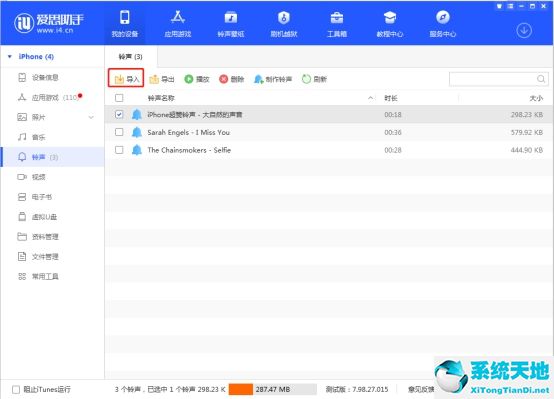Open the title bar menu list icon
554x399 pixels.
coord(510,6)
